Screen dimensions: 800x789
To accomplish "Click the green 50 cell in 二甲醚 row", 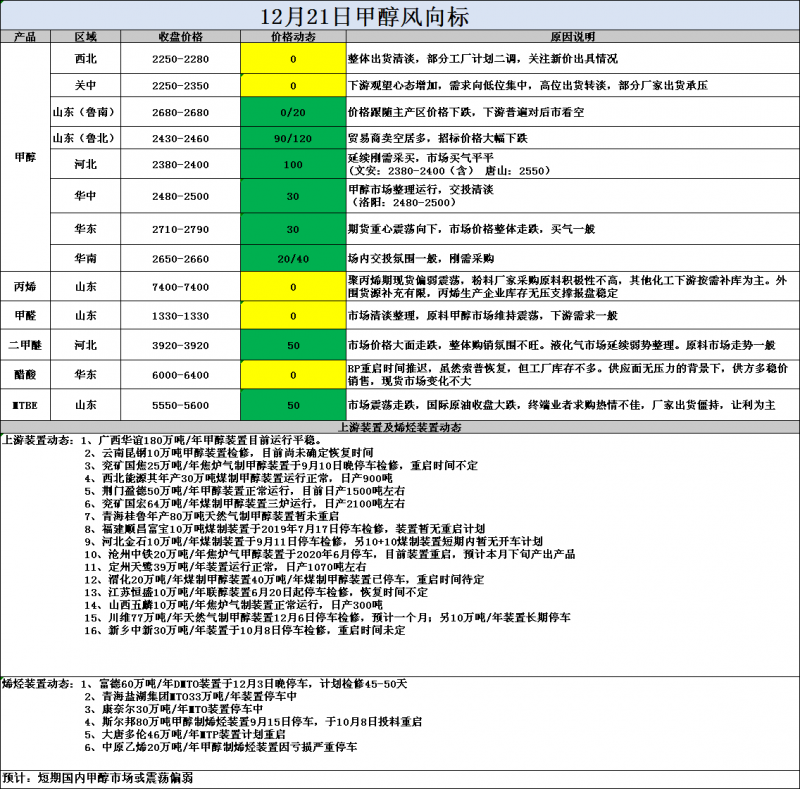I will (x=293, y=346).
